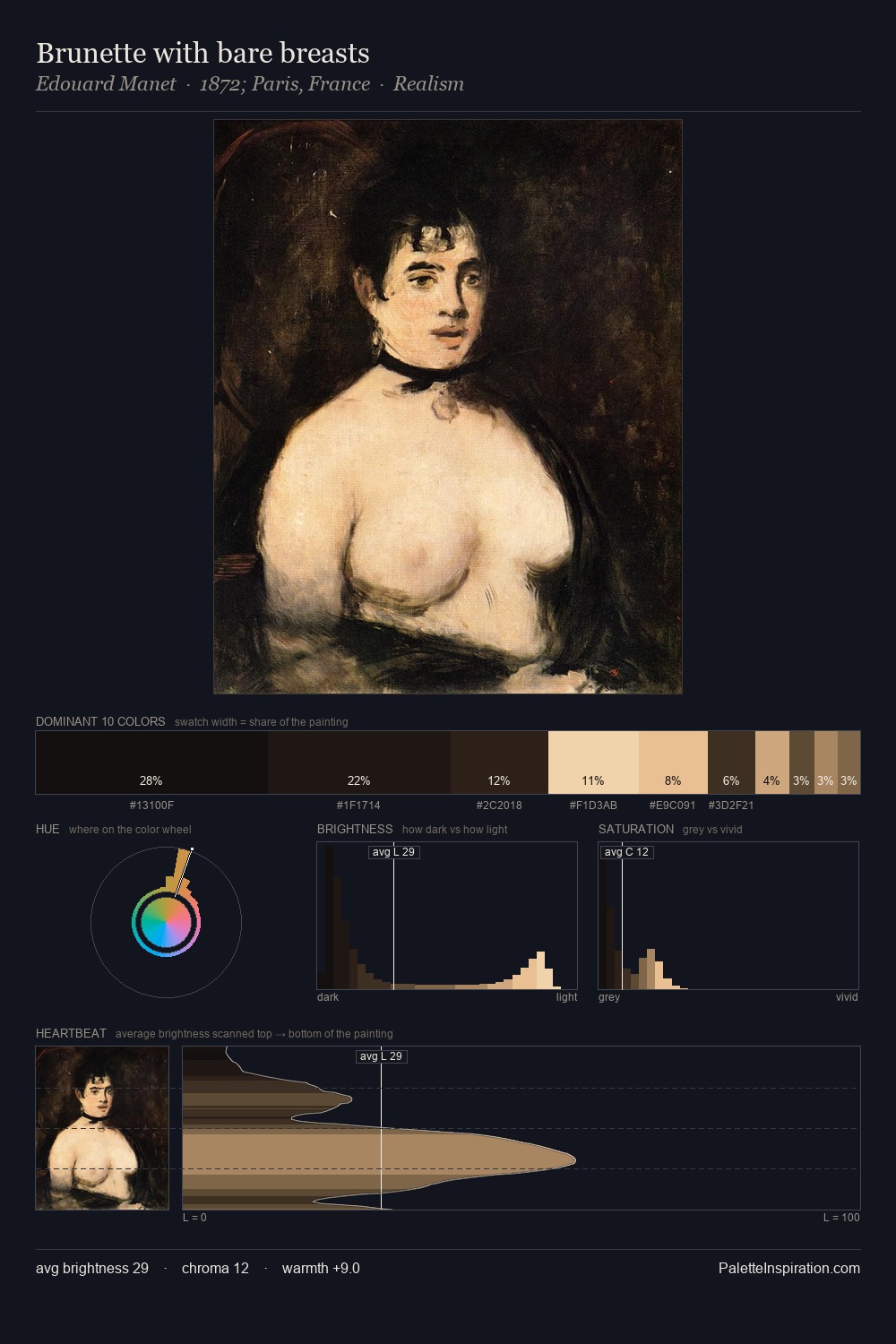The width and height of the screenshot is (896, 1344).
Task: Click the 4% tan swatch
Action: pyautogui.click(x=771, y=762)
